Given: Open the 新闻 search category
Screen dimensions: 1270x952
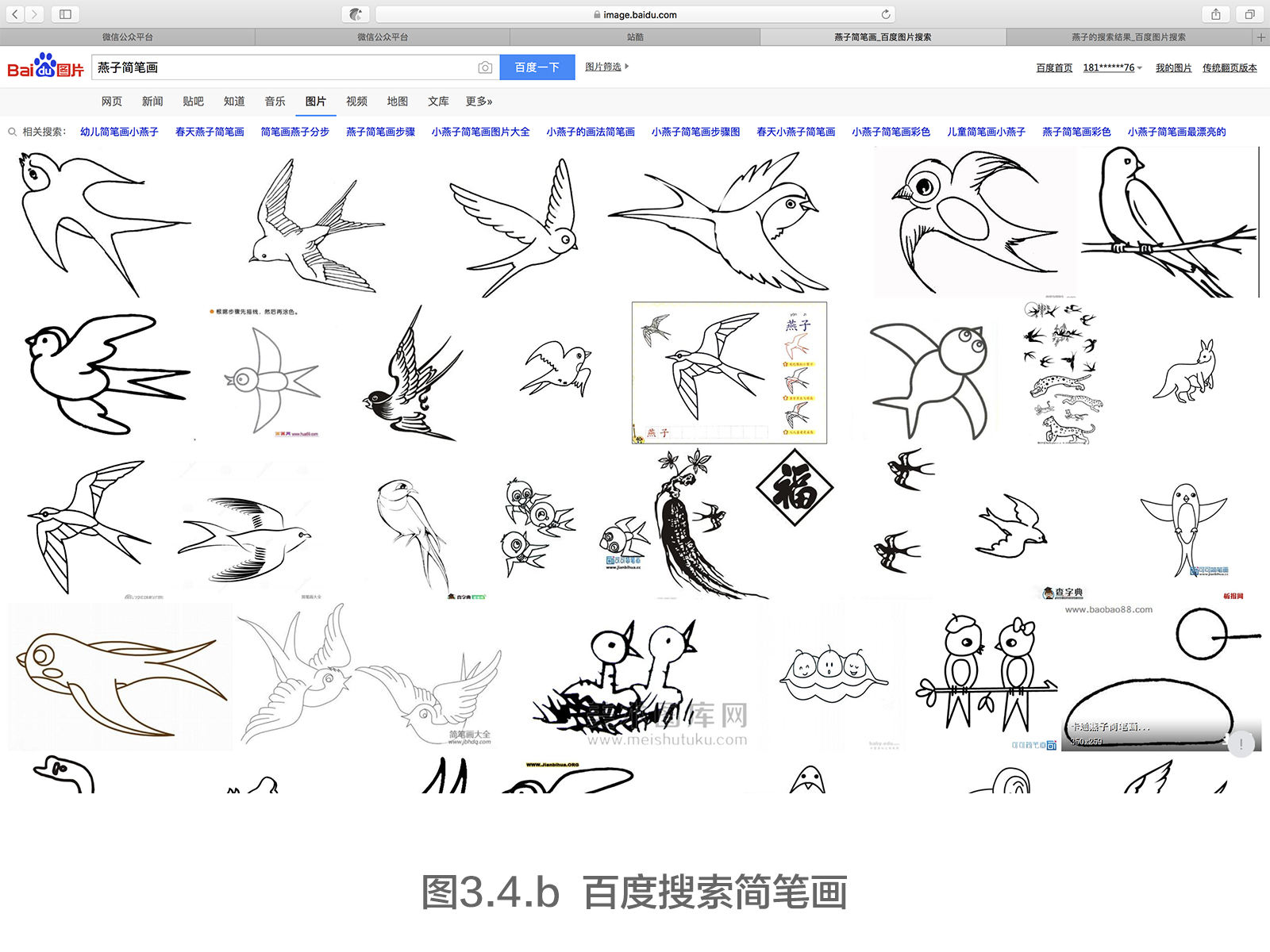Looking at the screenshot, I should pos(152,102).
